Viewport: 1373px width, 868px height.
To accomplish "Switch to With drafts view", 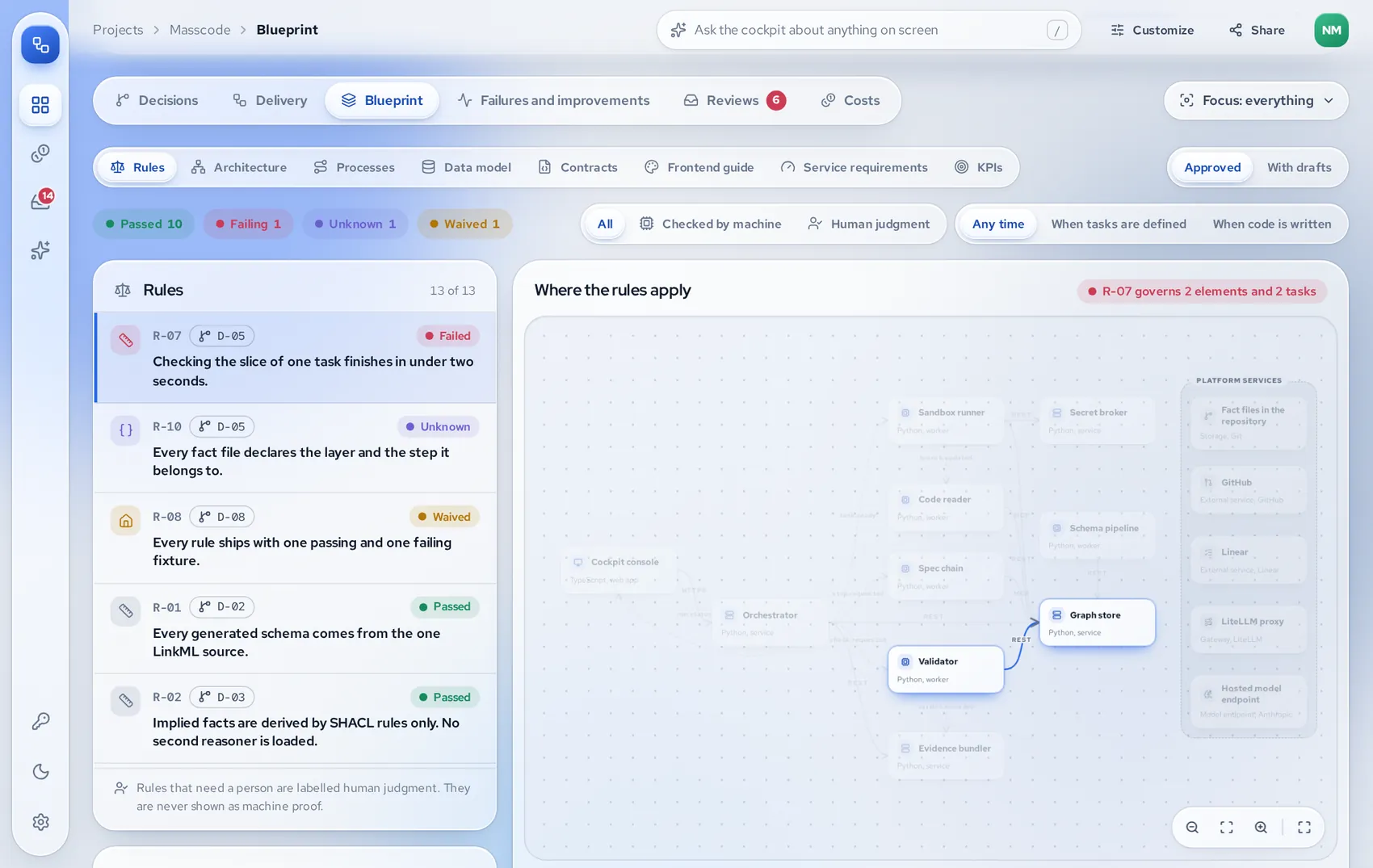I will (x=1299, y=167).
